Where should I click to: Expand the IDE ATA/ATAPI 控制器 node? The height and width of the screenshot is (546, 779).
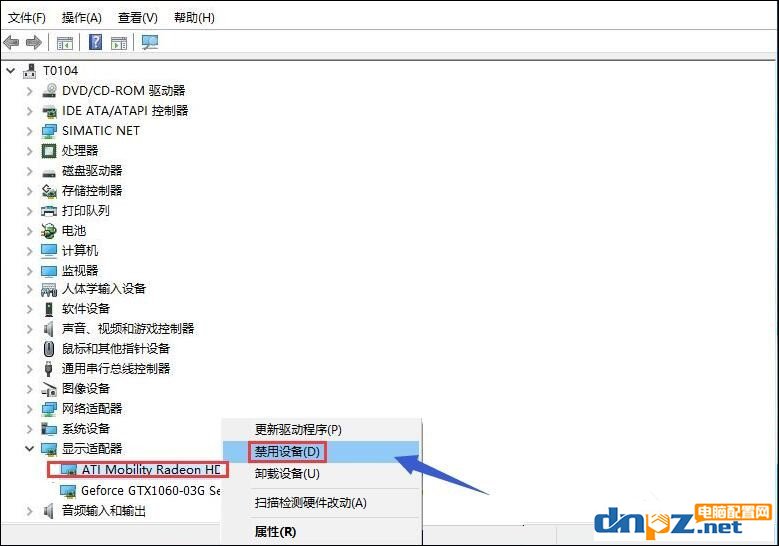pos(29,111)
